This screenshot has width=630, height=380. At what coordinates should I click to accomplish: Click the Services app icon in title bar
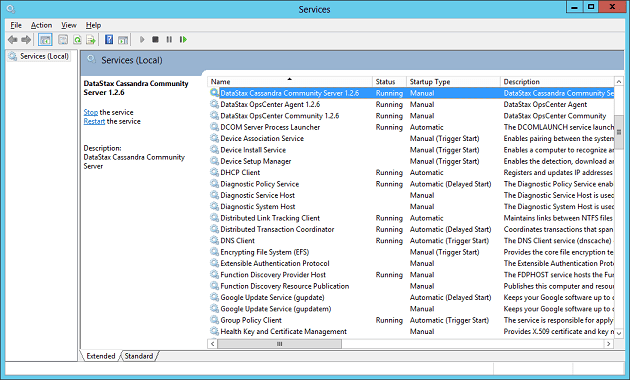[11, 9]
